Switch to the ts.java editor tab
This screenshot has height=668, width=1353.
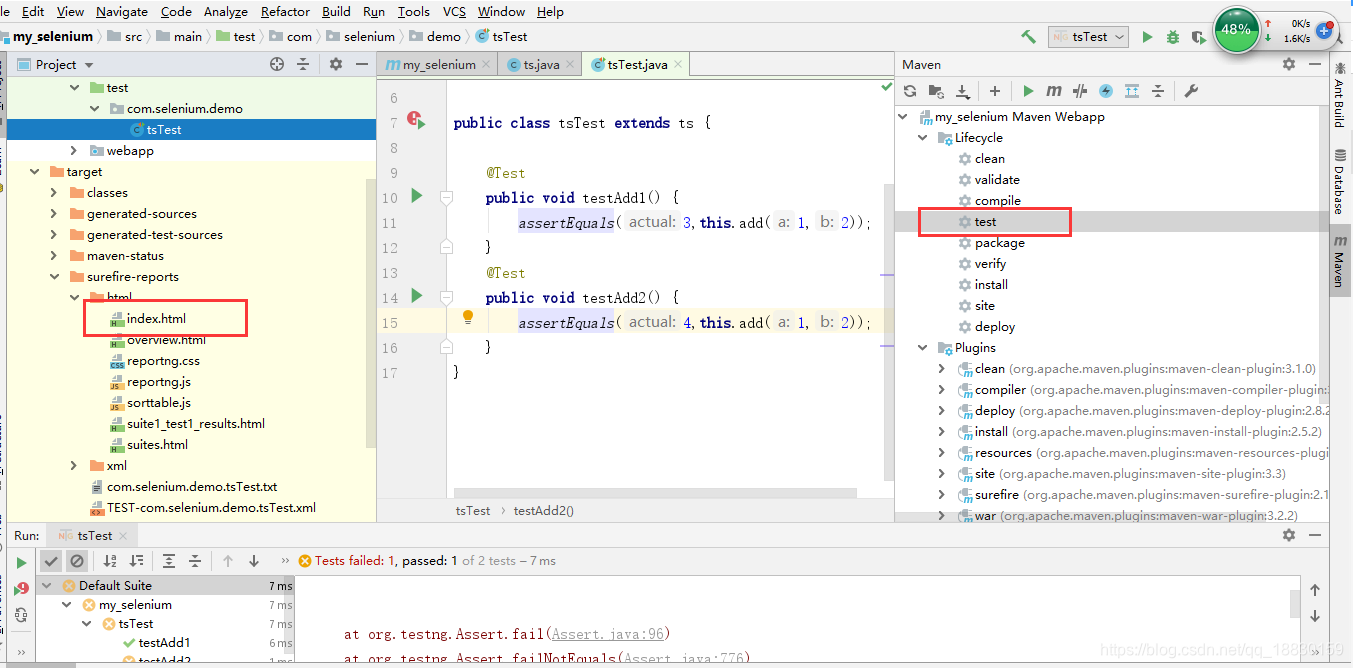click(x=540, y=65)
